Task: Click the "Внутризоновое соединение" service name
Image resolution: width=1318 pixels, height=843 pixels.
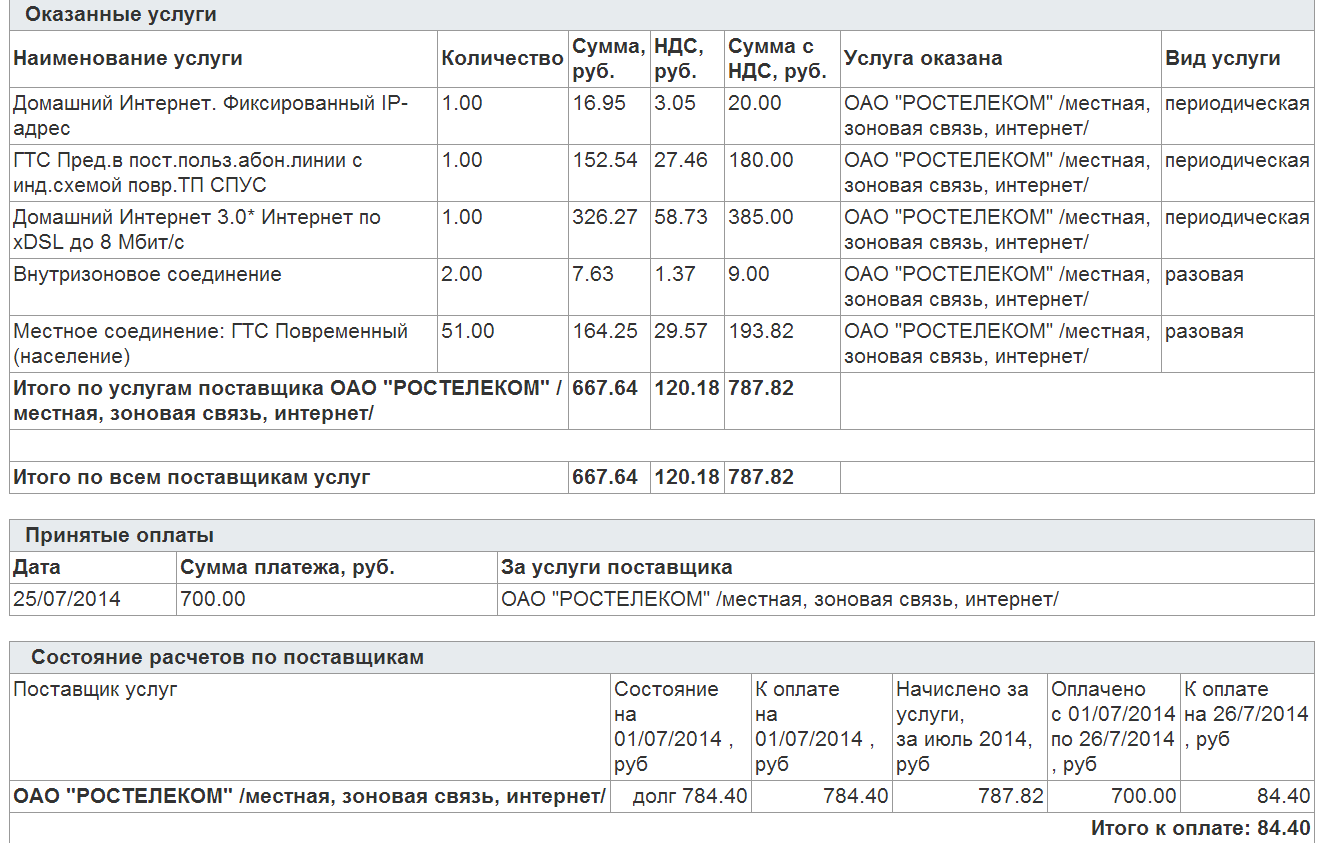Action: 147,275
